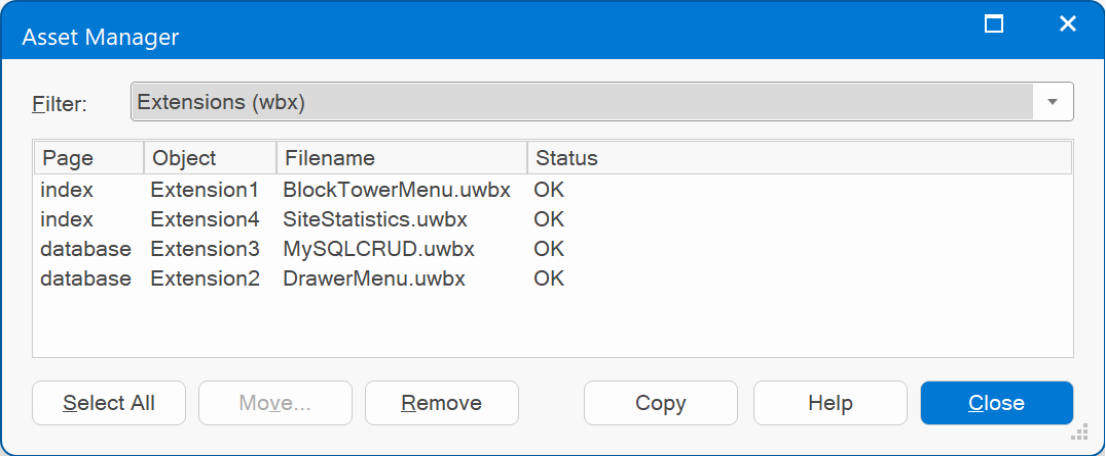Sort by the Page column header
The width and height of the screenshot is (1106, 457).
pyautogui.click(x=90, y=158)
